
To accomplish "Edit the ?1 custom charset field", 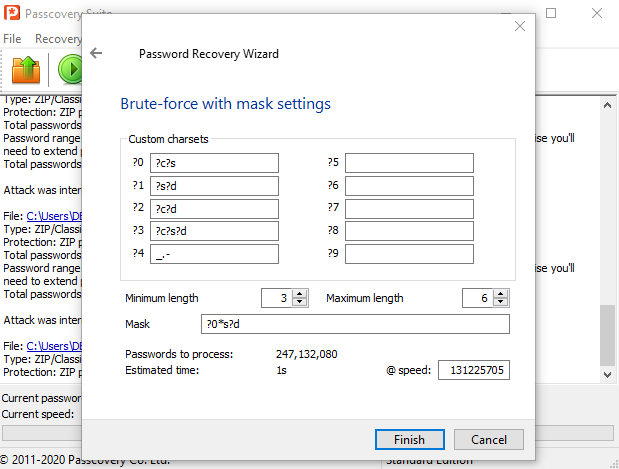I will [214, 186].
